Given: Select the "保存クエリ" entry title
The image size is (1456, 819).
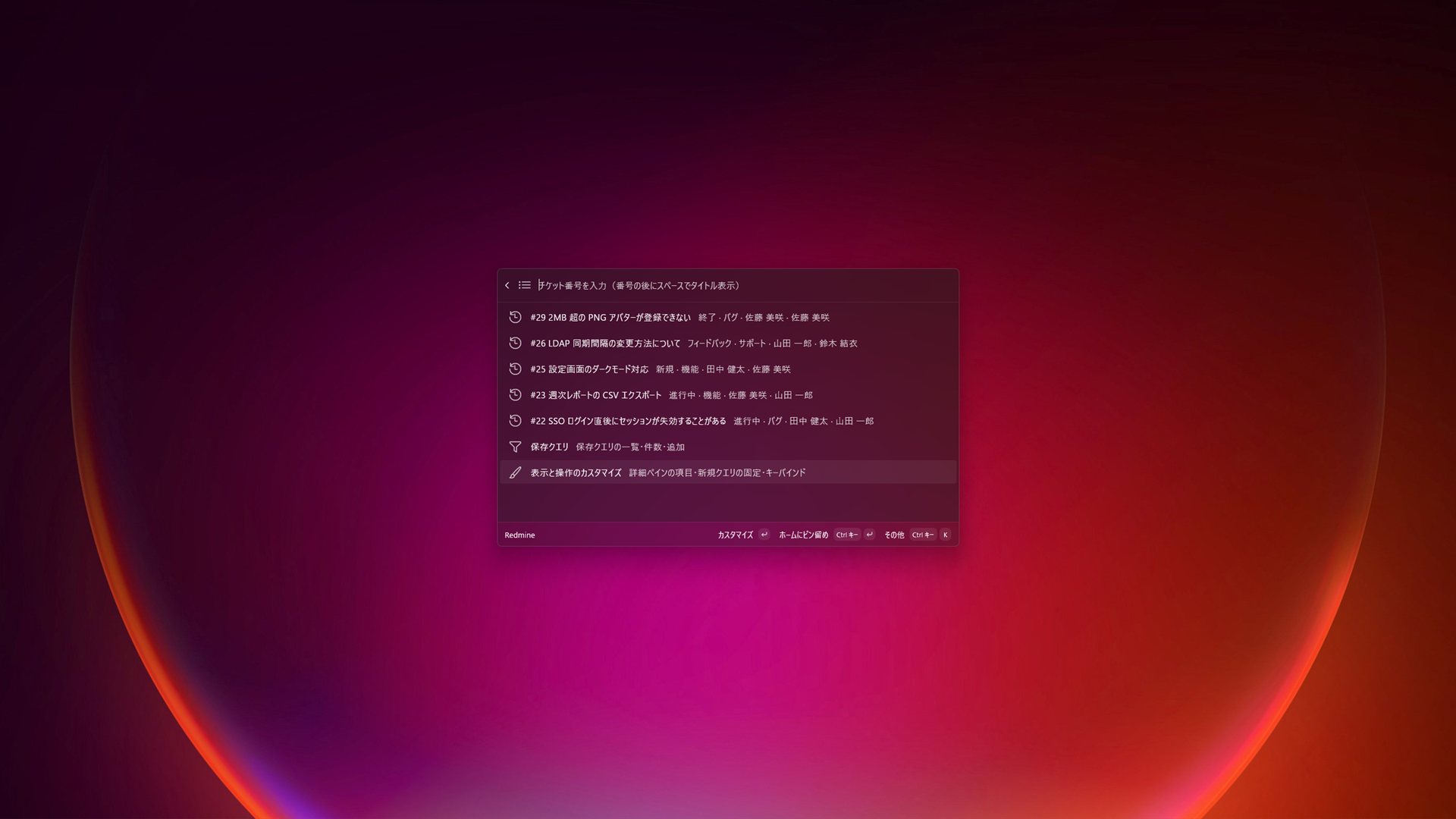Looking at the screenshot, I should pos(550,447).
